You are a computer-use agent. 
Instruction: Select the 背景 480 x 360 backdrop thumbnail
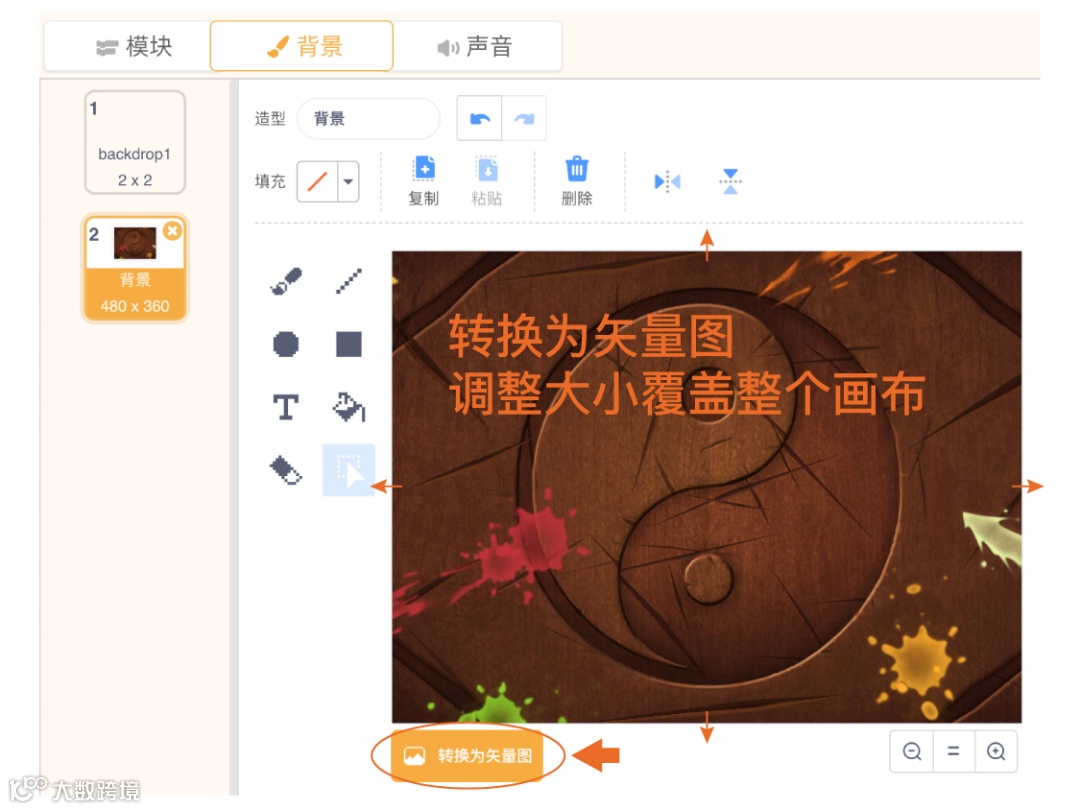click(135, 269)
